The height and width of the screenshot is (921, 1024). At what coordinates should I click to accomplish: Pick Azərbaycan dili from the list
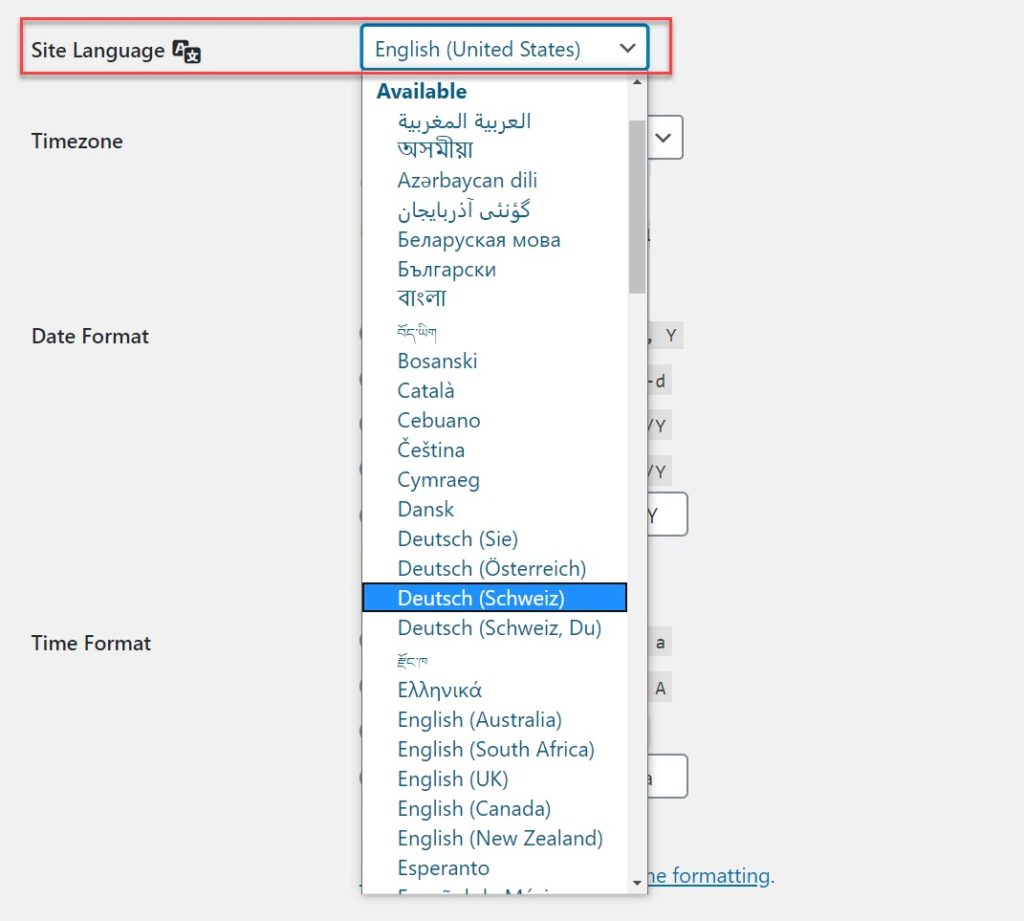click(467, 180)
